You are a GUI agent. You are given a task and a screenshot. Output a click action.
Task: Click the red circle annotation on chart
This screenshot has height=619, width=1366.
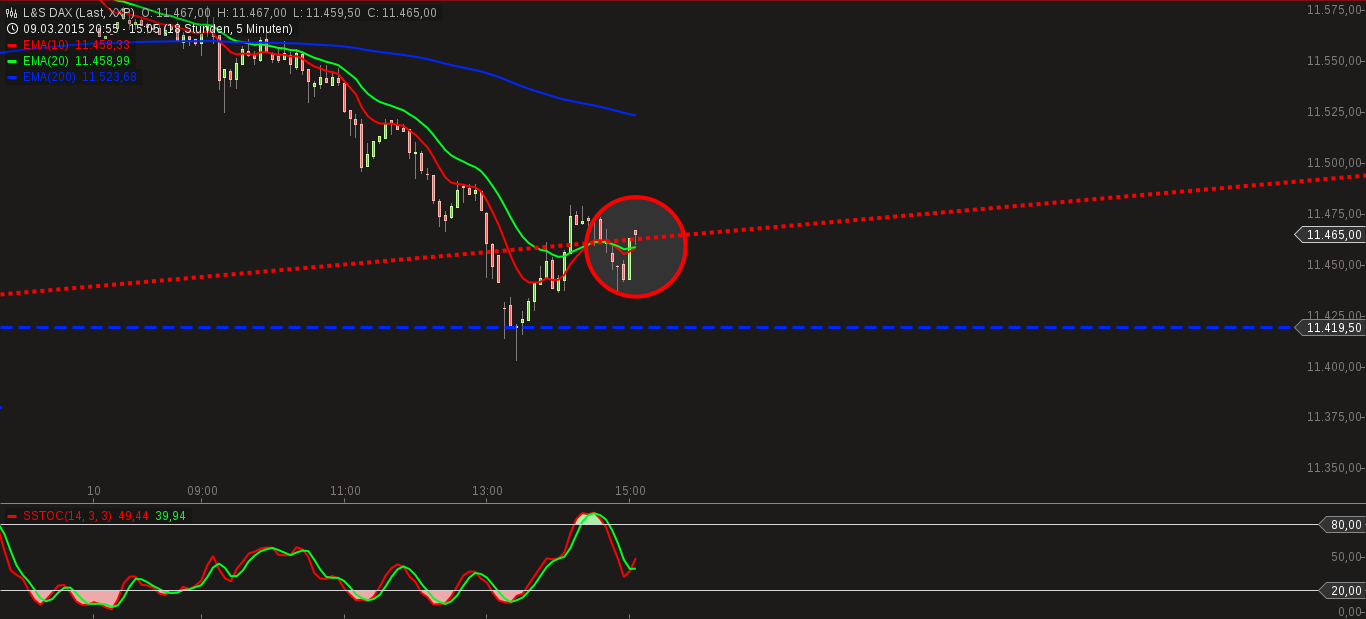point(637,246)
